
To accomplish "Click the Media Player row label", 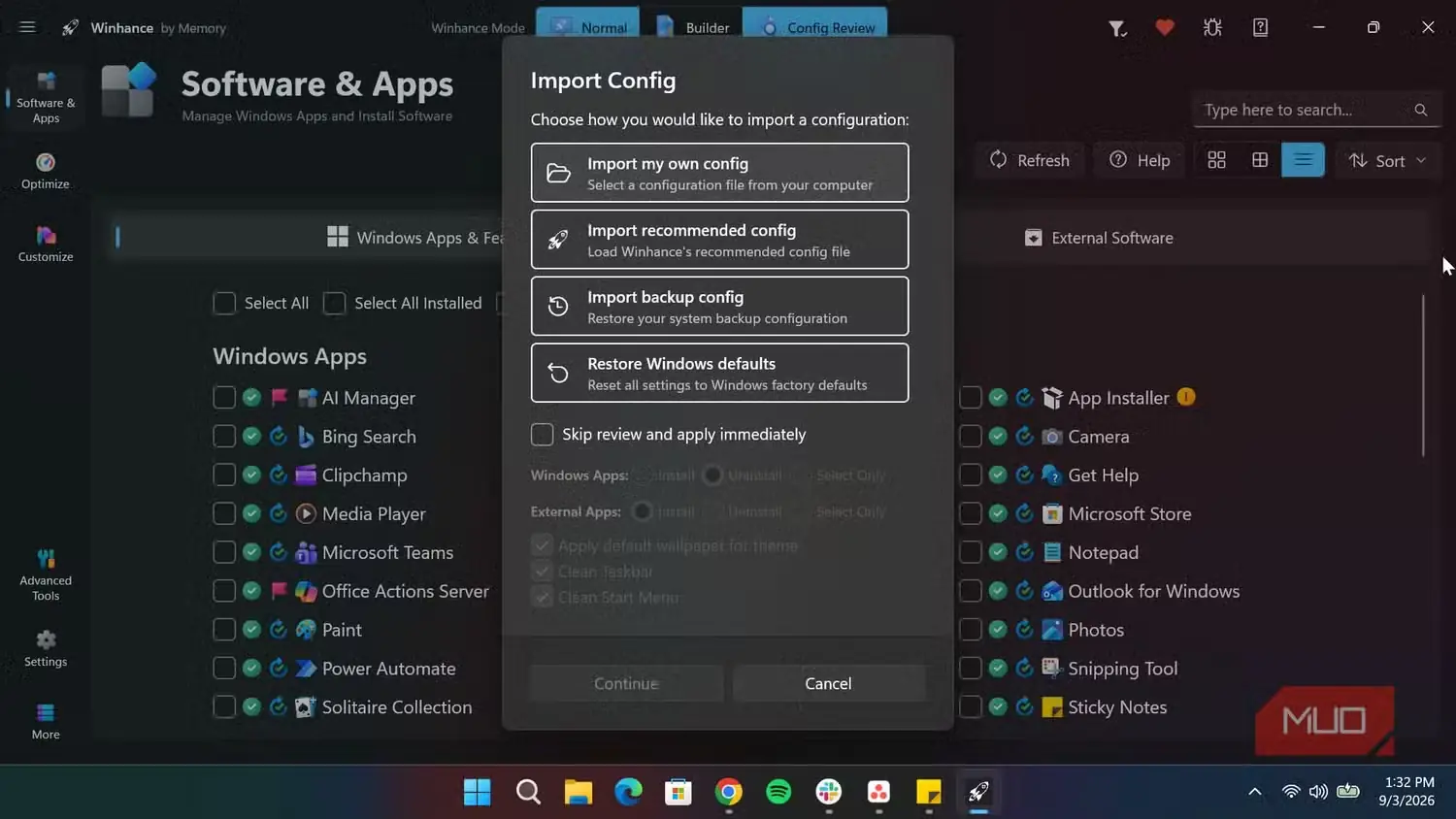I will tap(374, 513).
